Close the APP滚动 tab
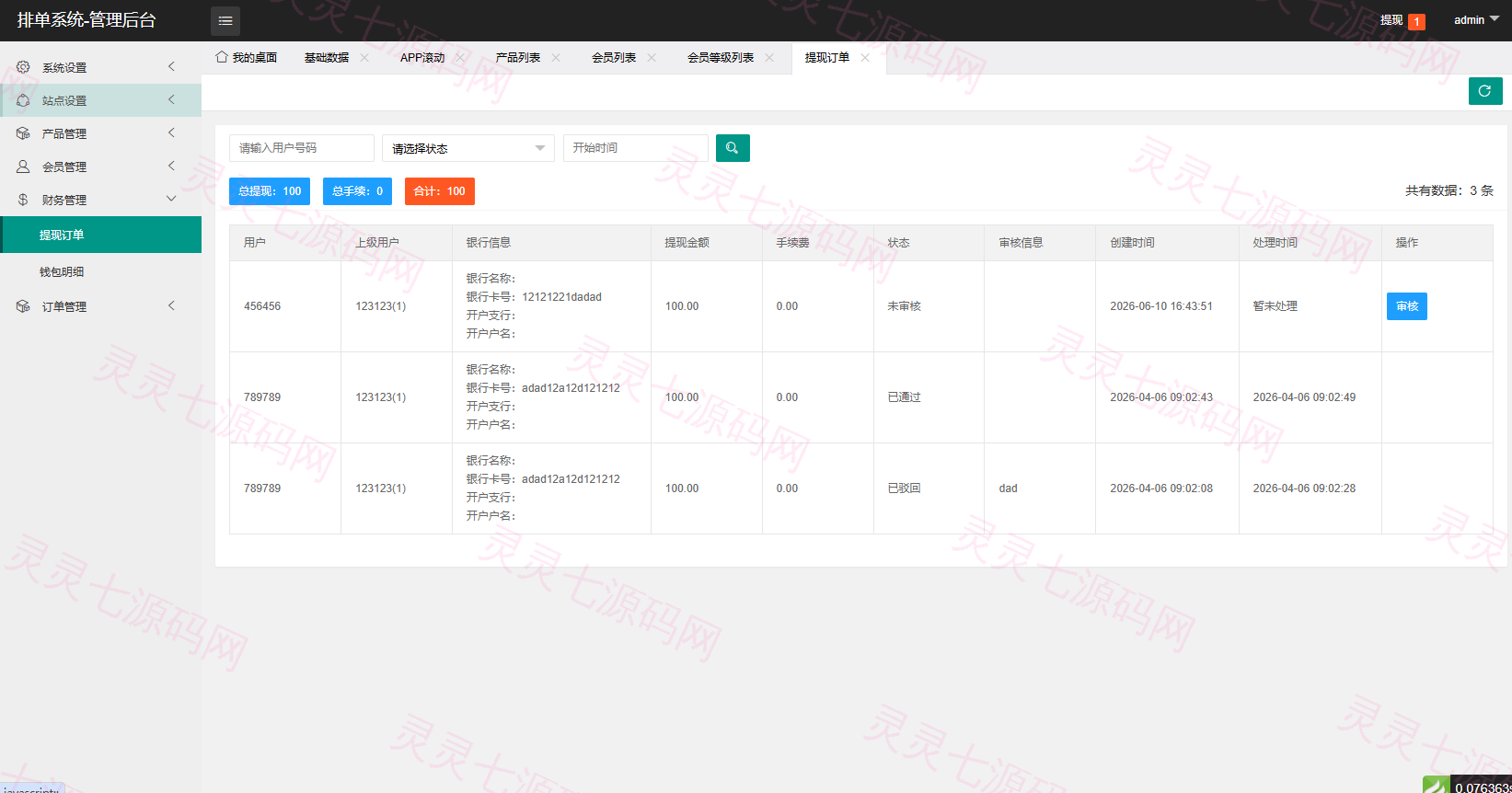 (x=460, y=57)
